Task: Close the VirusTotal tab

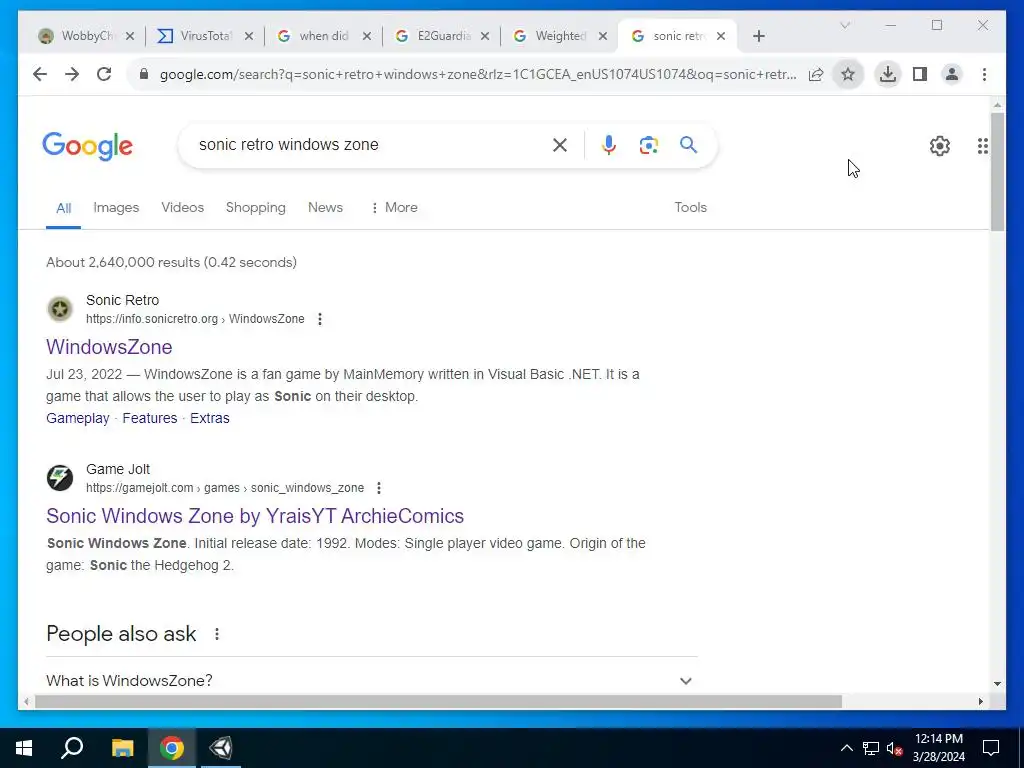Action: 248,36
